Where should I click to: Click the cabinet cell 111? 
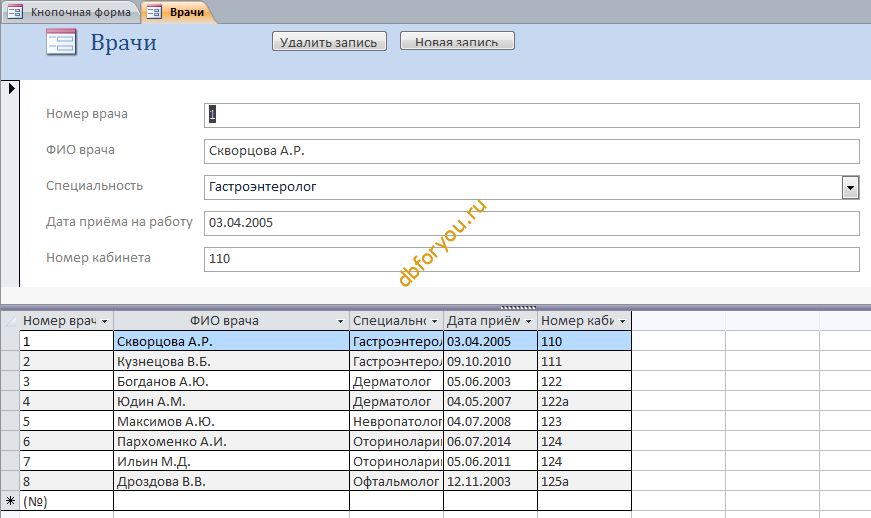coord(584,361)
